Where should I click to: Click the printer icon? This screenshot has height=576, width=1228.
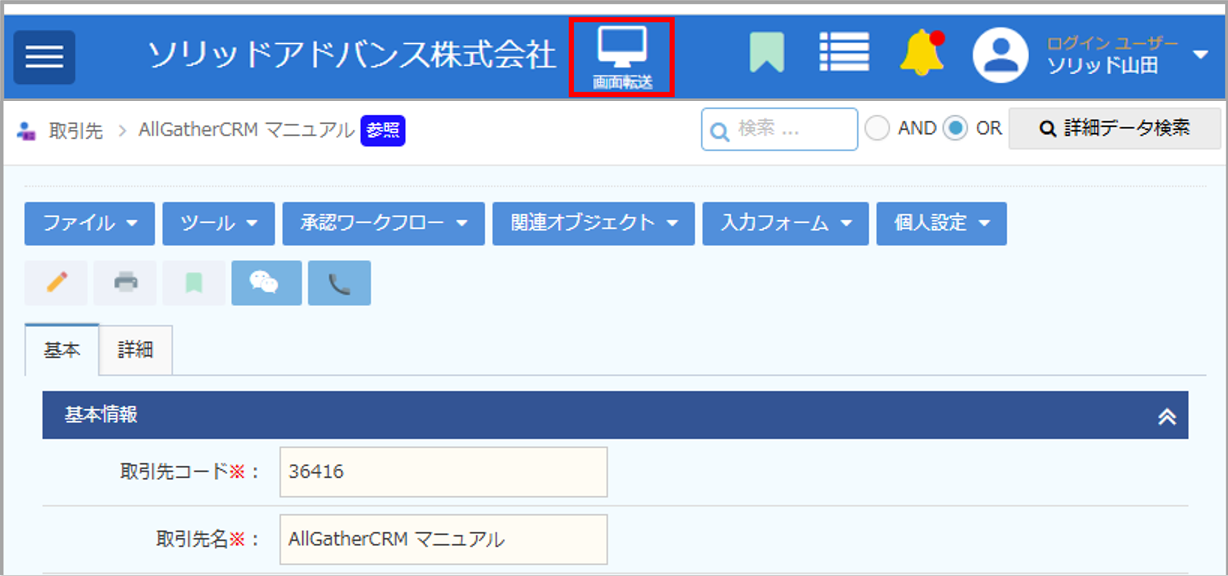coord(125,283)
